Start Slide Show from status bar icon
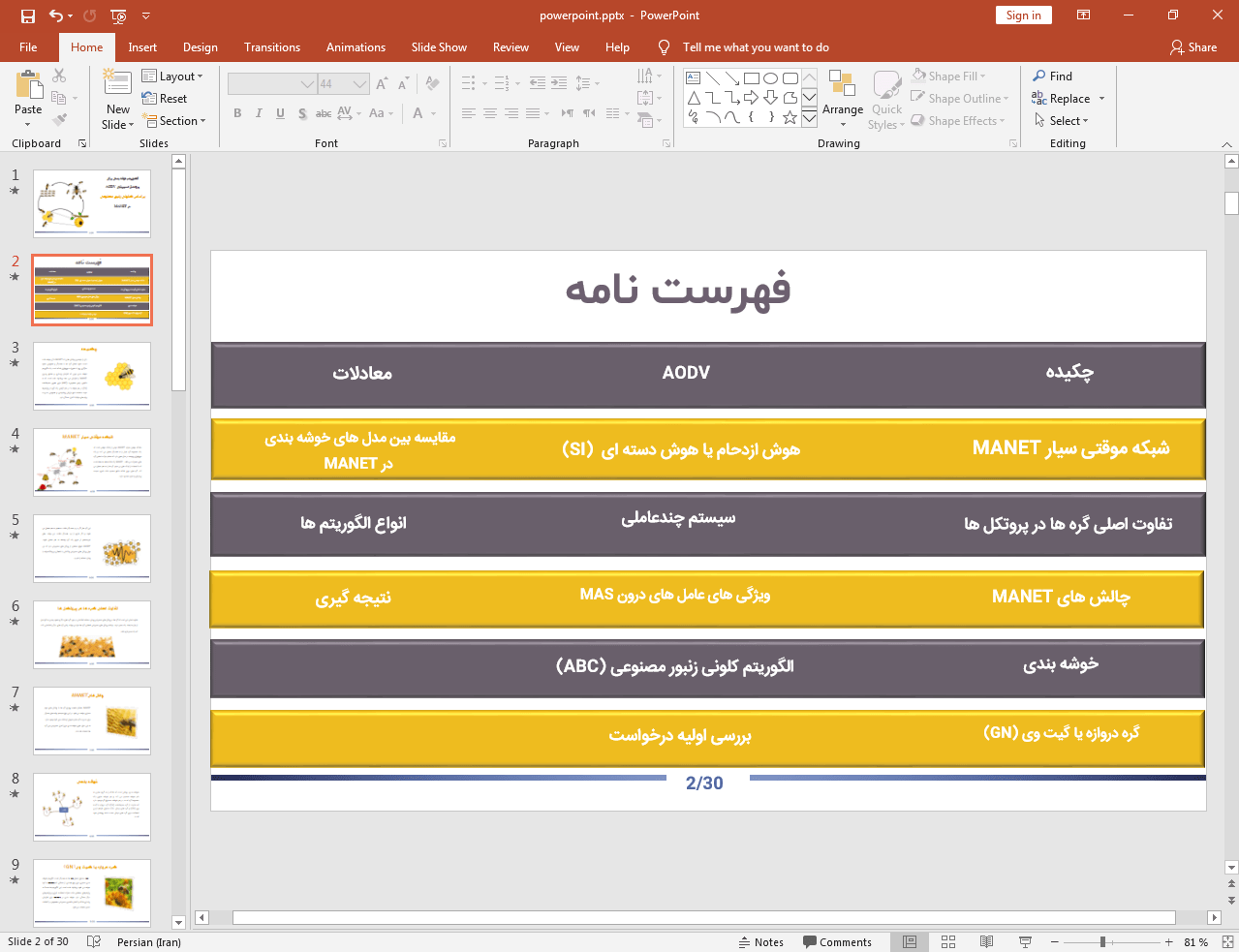The image size is (1239, 952). [x=1025, y=941]
